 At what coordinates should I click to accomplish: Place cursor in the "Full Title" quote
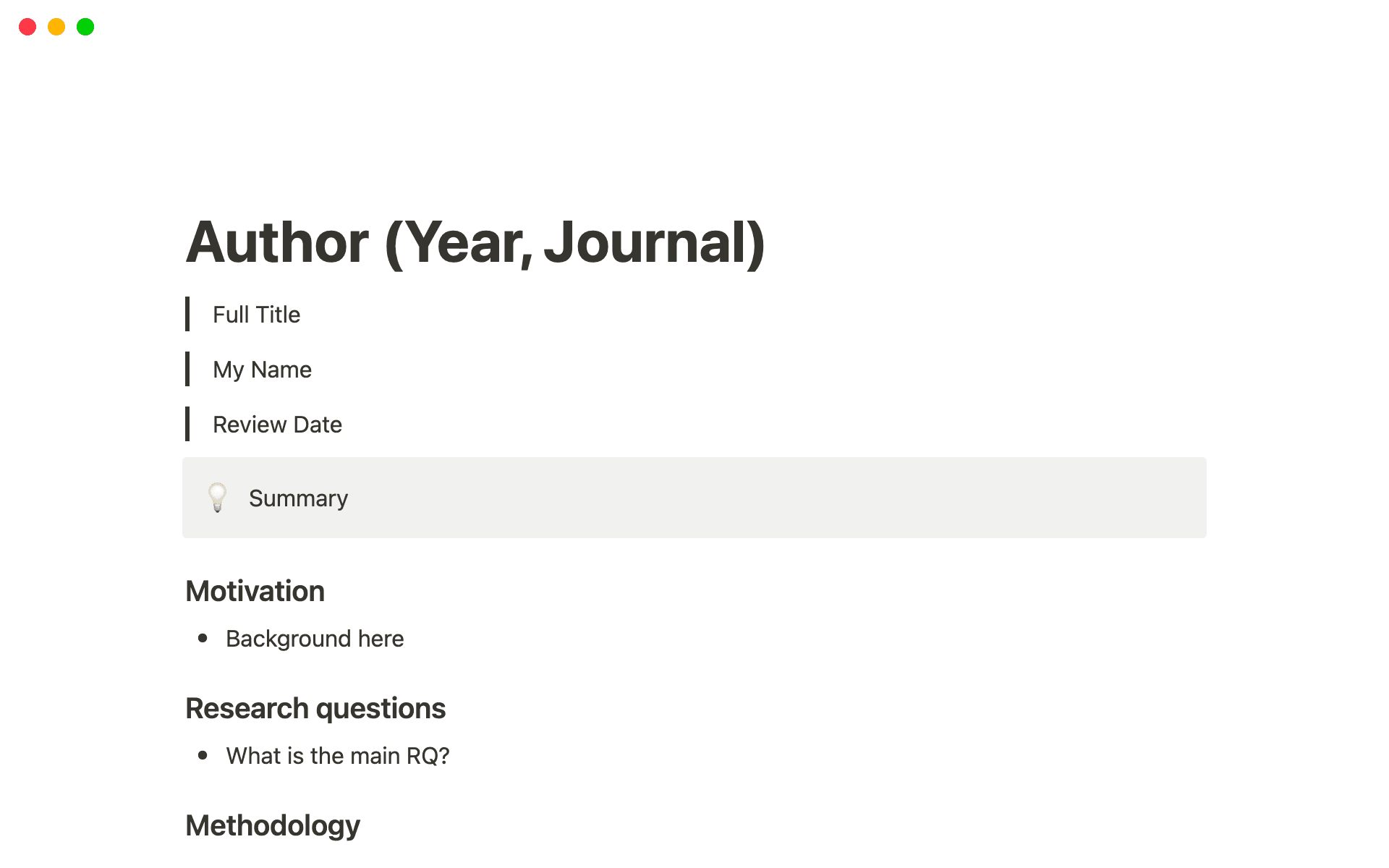click(x=256, y=315)
